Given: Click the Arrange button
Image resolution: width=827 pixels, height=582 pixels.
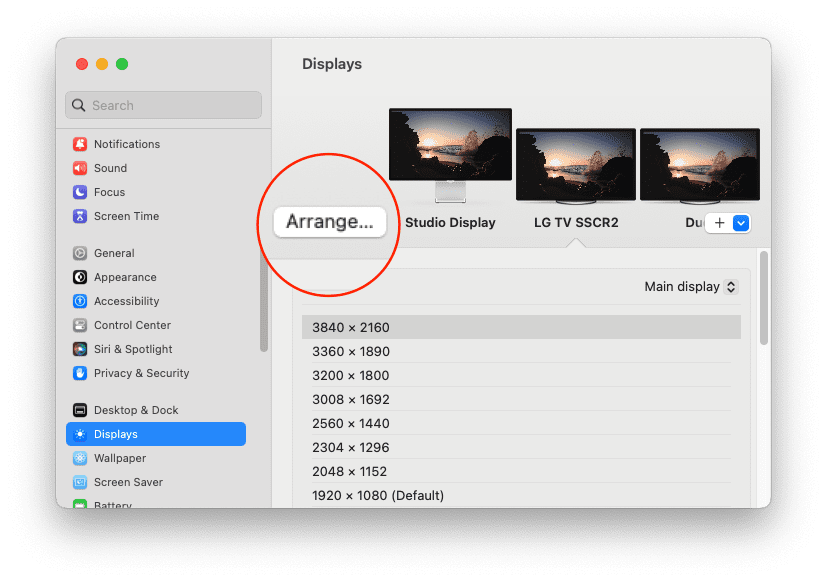Looking at the screenshot, I should (x=328, y=222).
